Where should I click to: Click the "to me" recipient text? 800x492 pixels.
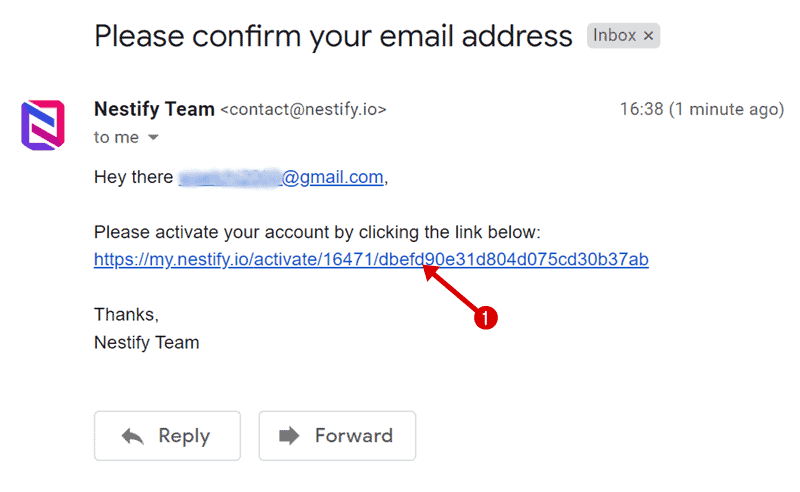(116, 137)
